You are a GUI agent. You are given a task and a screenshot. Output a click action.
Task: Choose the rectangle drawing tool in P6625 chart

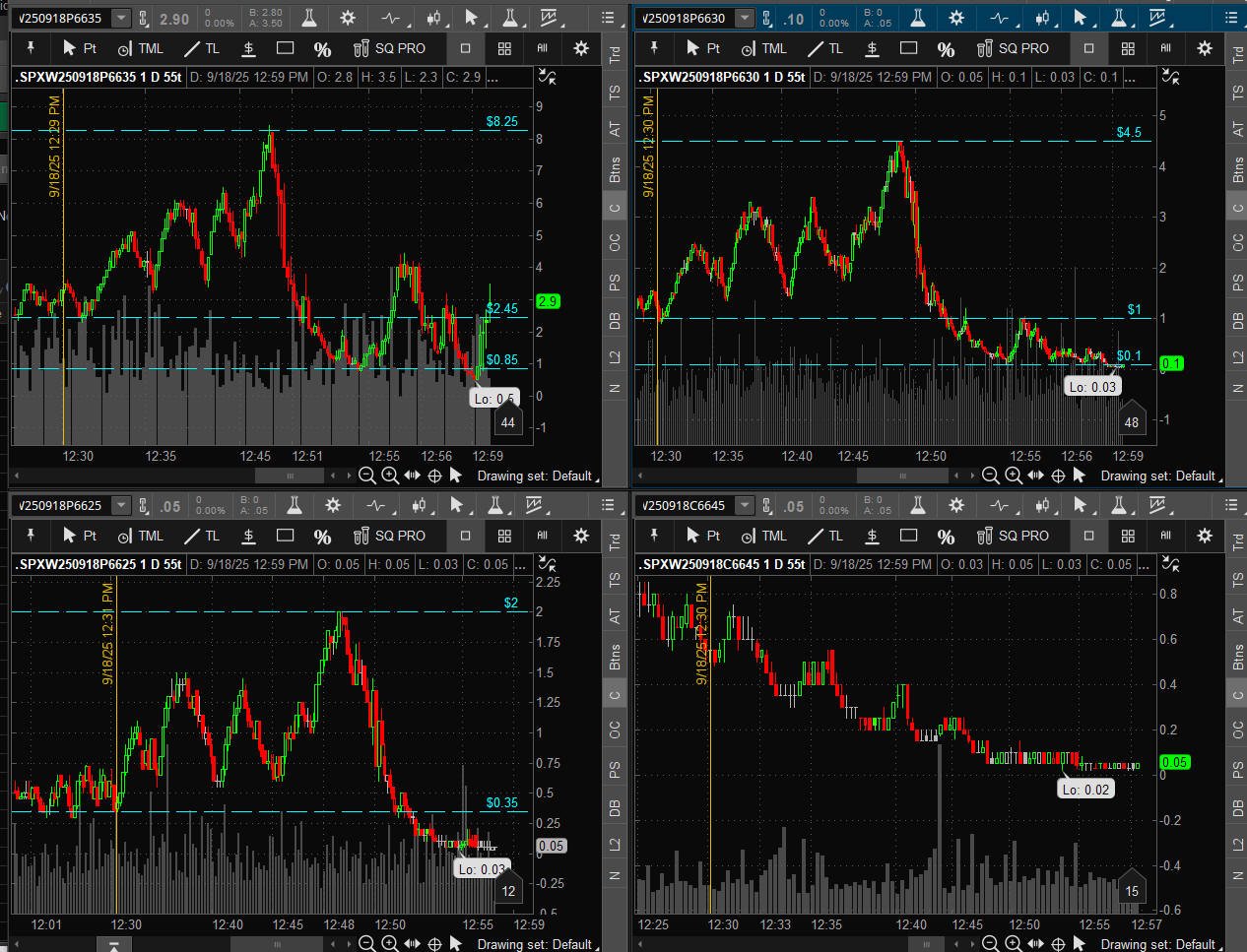[286, 536]
